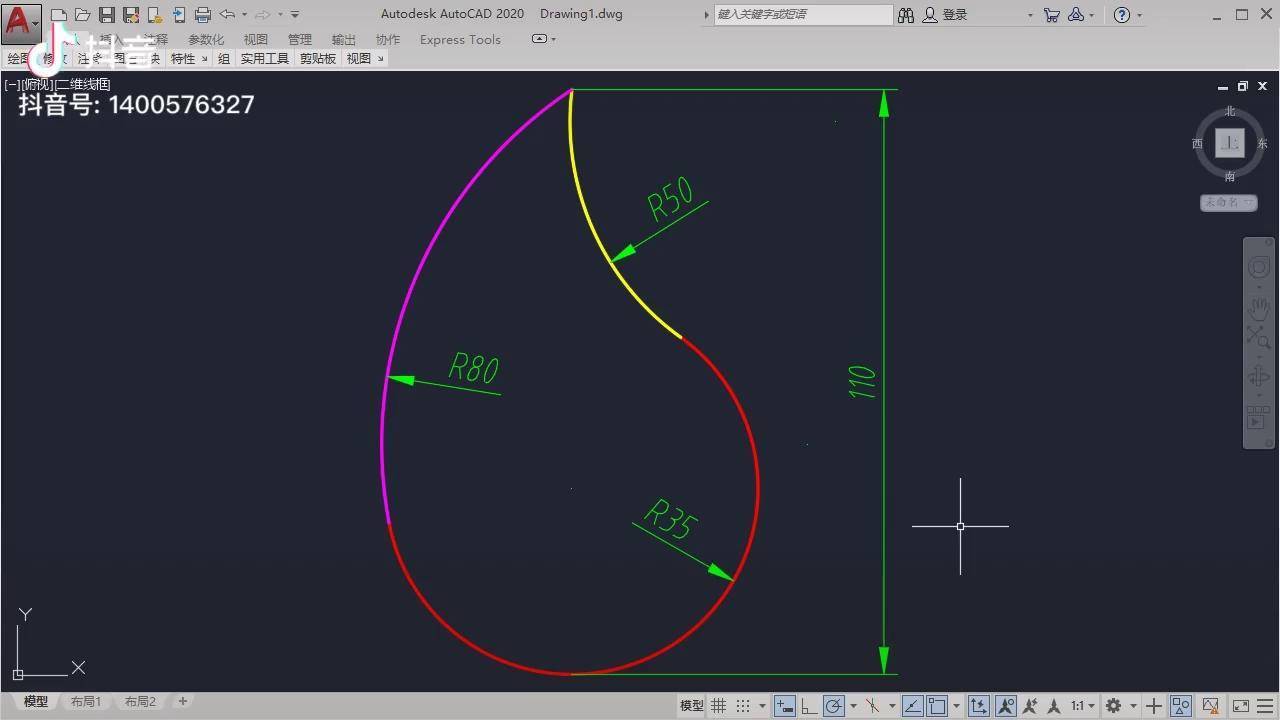Expand the 视图 ribbon panel arrow

380,59
